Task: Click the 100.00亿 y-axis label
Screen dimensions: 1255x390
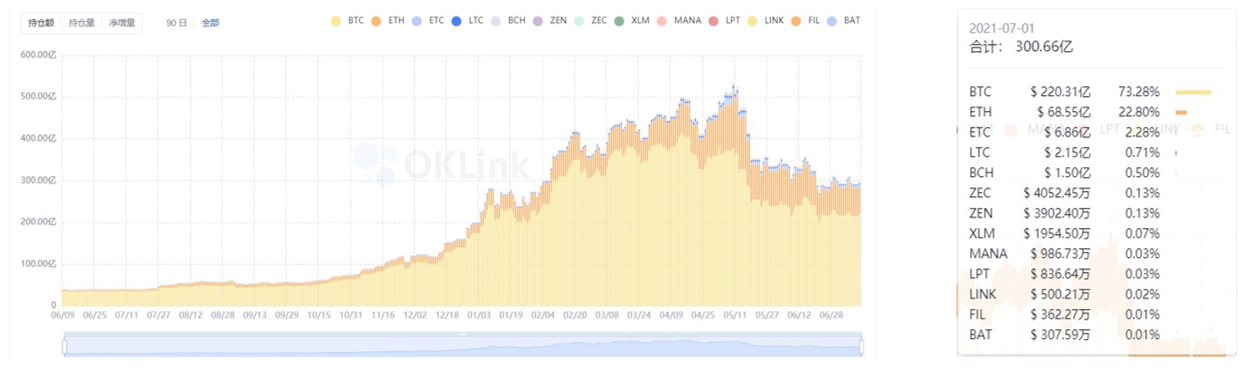Action: [38, 264]
